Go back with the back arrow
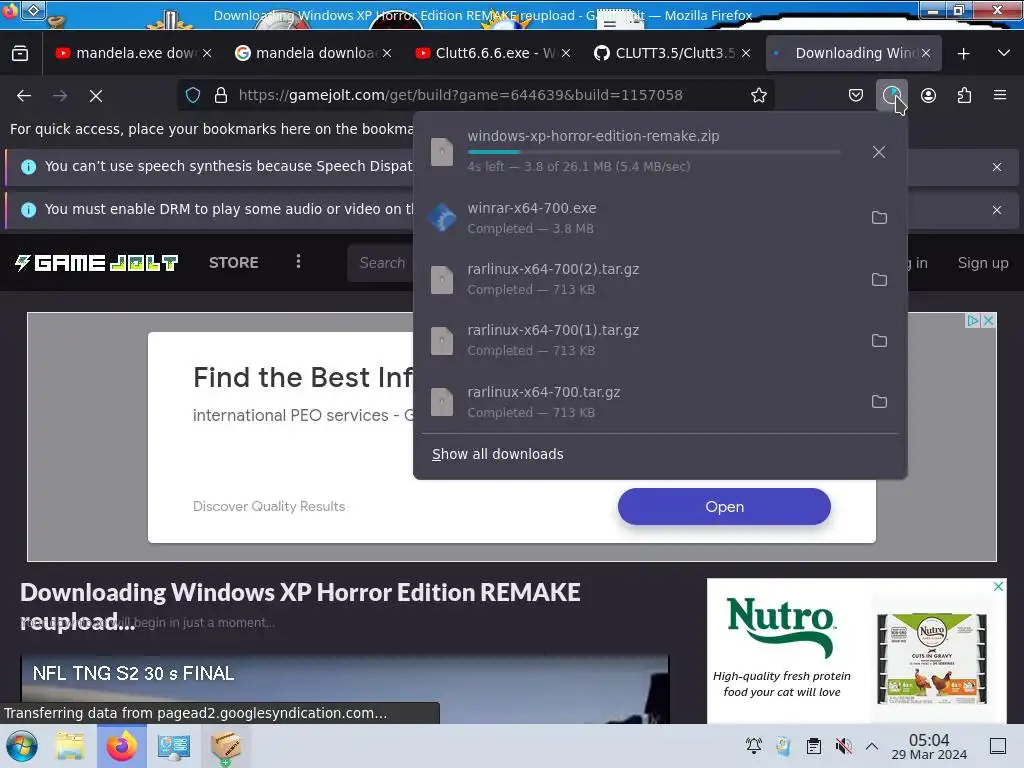The height and width of the screenshot is (768, 1024). coord(24,95)
